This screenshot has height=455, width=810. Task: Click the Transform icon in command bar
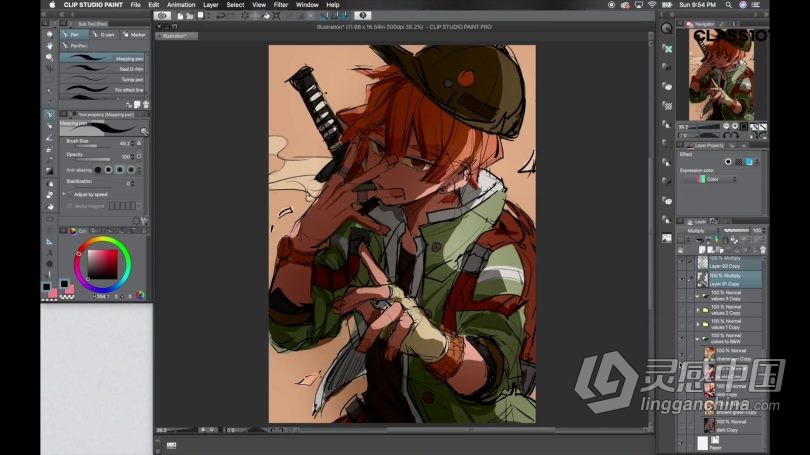277,16
